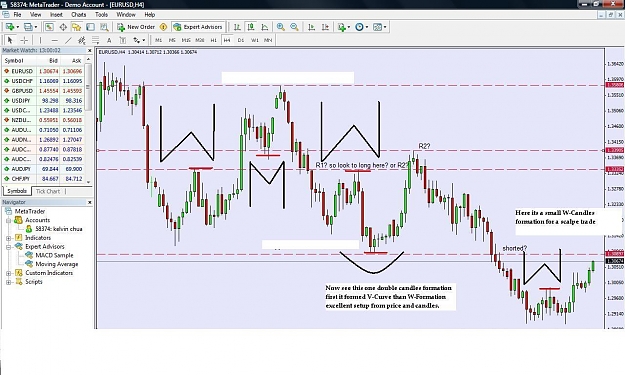Open the Charts menu

pyautogui.click(x=79, y=15)
